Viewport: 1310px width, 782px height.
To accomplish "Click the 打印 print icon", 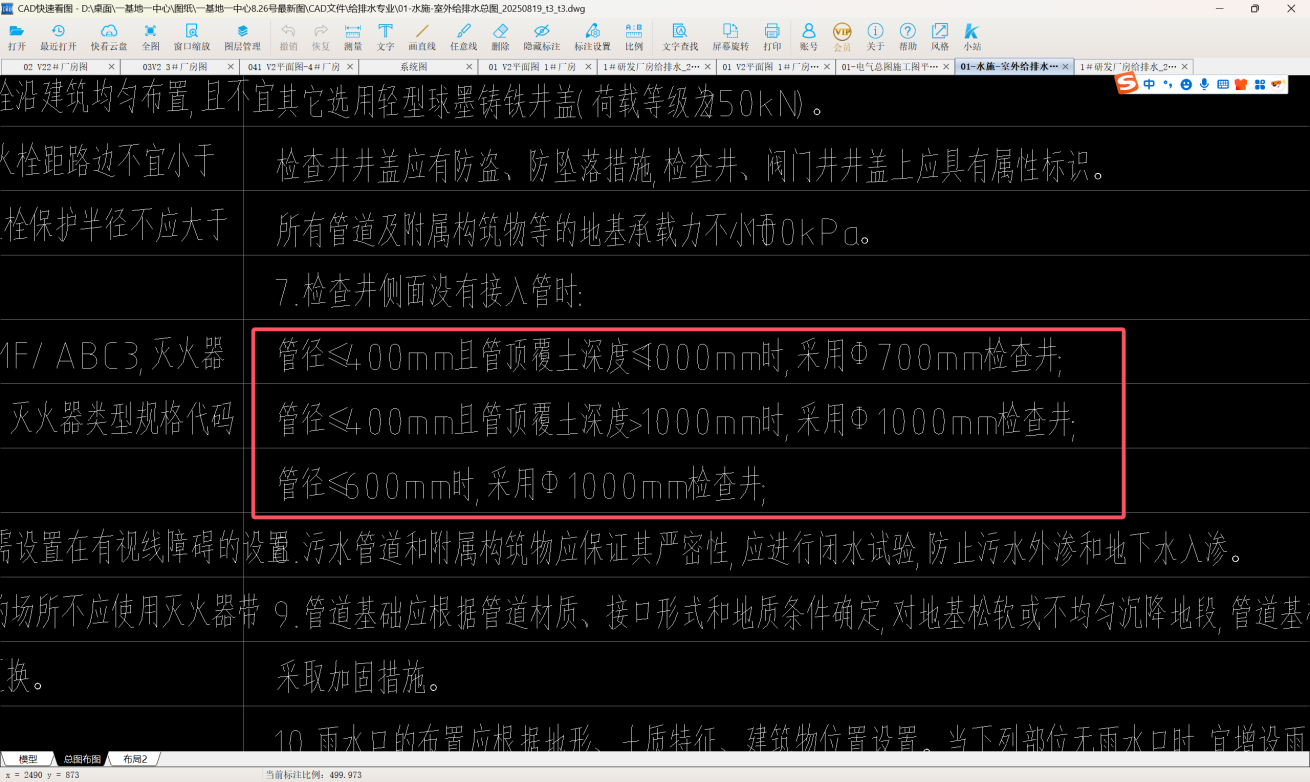I will (772, 37).
